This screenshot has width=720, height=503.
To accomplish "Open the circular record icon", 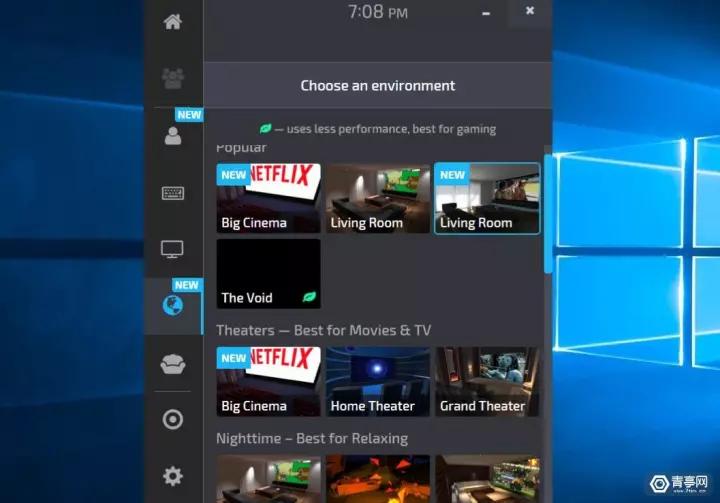I will (173, 419).
